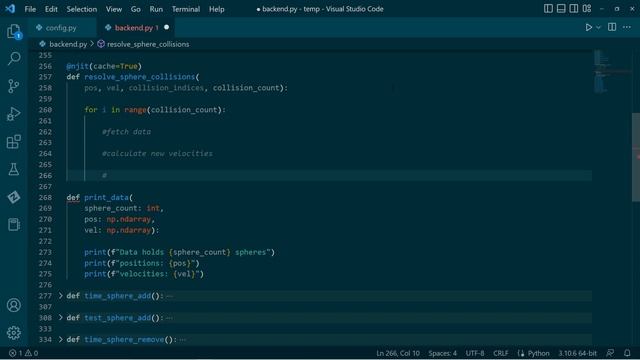Open the Manage gear menu
Image resolution: width=640 pixels, height=360 pixels.
pos(14,333)
